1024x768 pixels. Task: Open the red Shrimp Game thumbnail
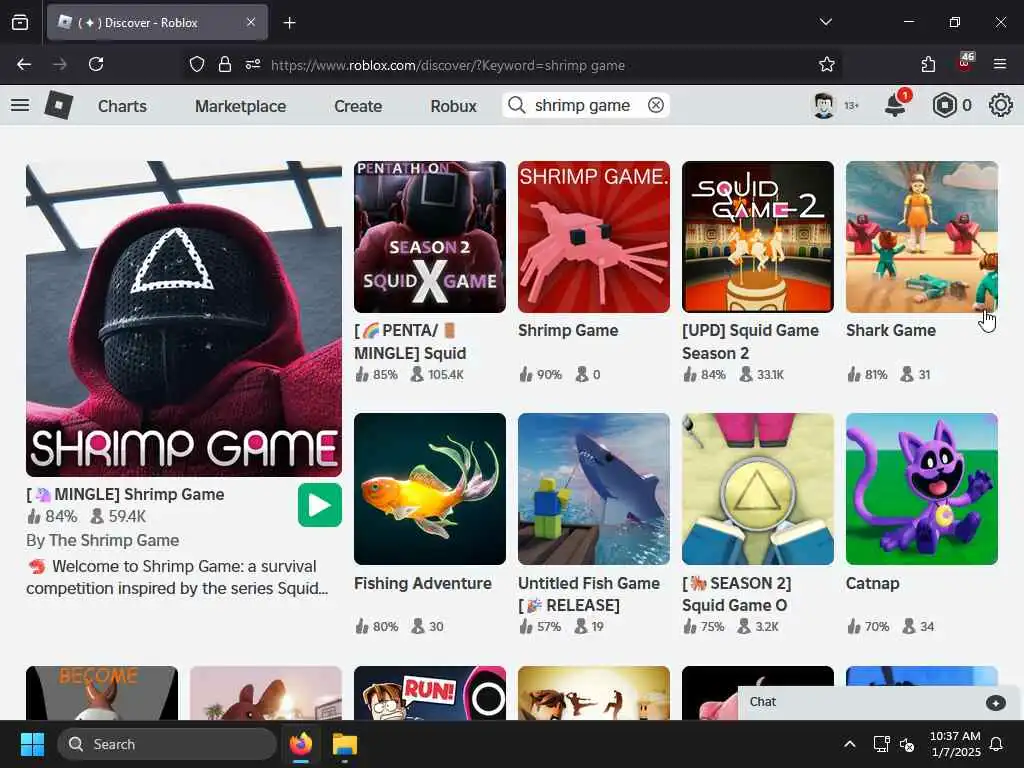pos(594,237)
